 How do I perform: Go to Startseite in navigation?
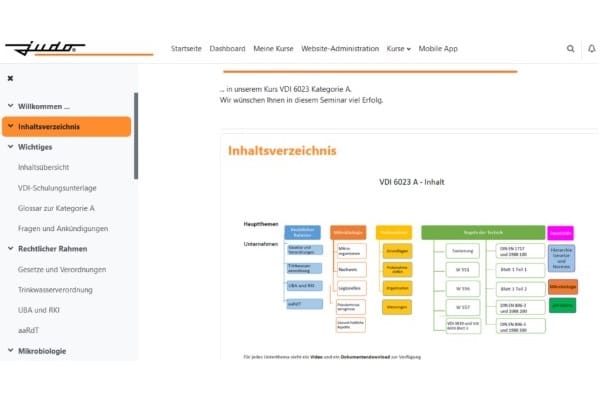(x=186, y=48)
